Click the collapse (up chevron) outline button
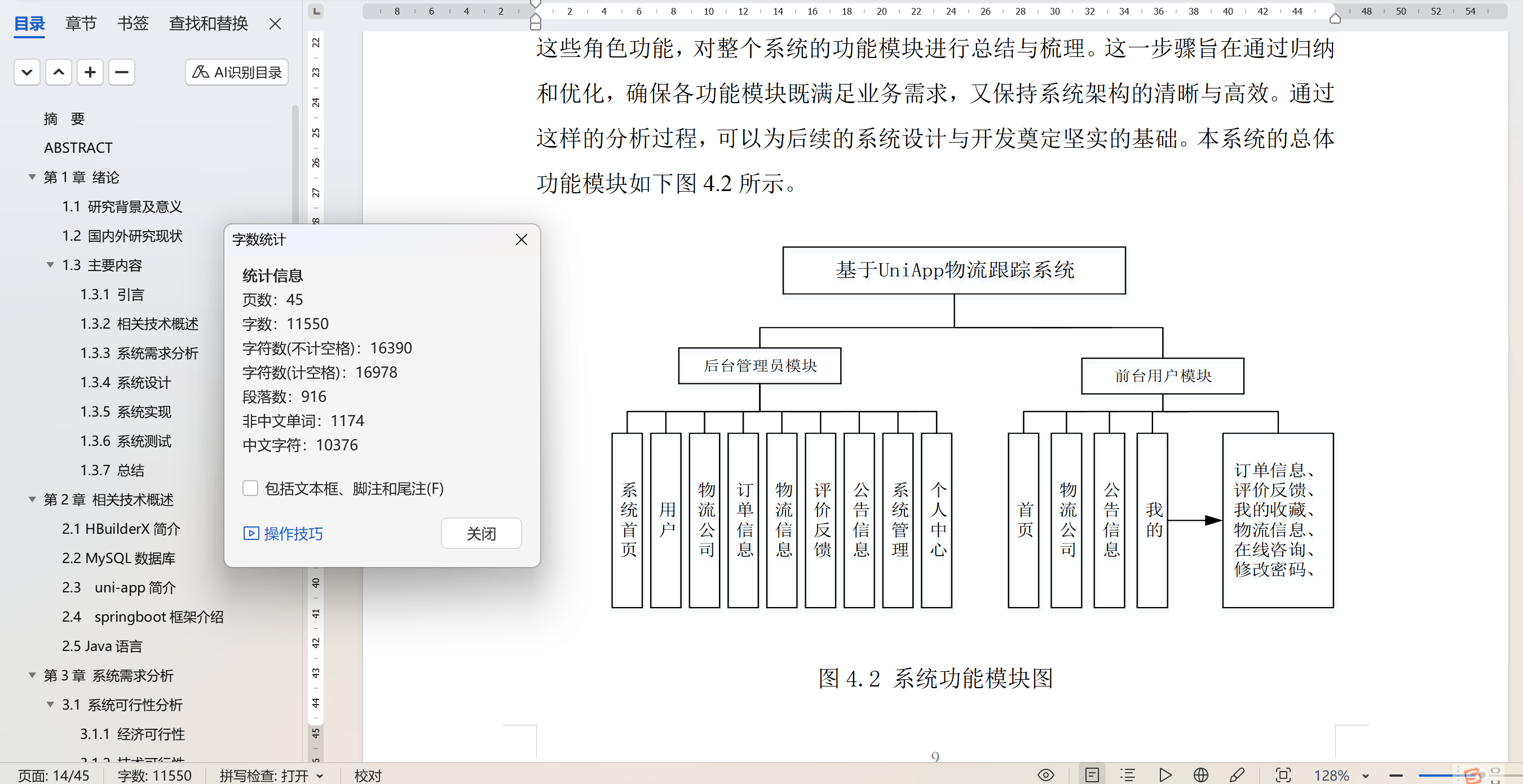Screen dimensions: 1523x784 59,72
